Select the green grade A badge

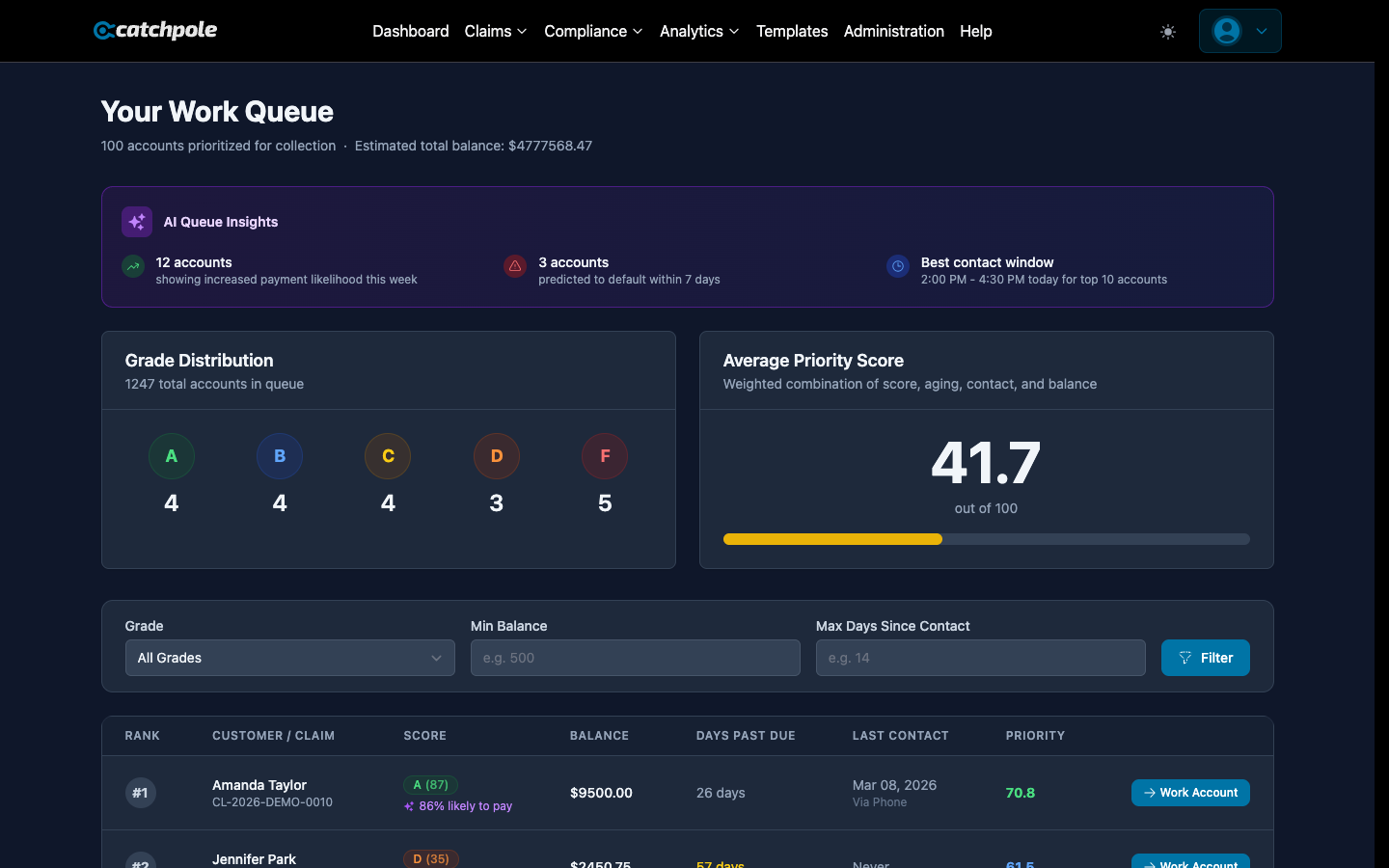pos(171,455)
